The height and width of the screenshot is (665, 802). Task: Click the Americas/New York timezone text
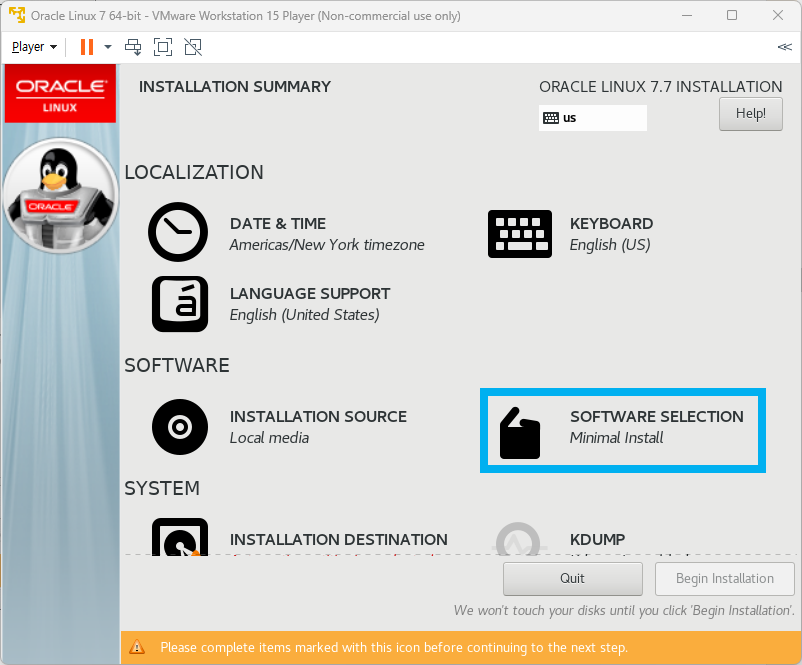pyautogui.click(x=327, y=245)
